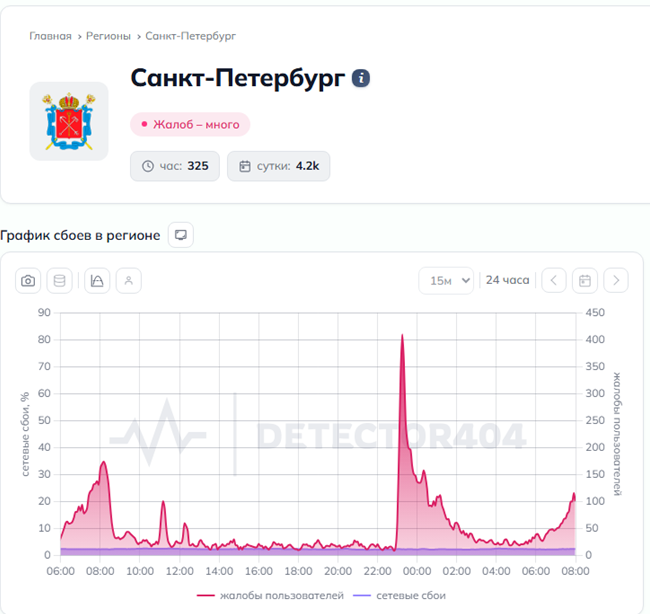Open the Регионы breadcrumb link
Screen dimensions: 650x614
tap(108, 36)
